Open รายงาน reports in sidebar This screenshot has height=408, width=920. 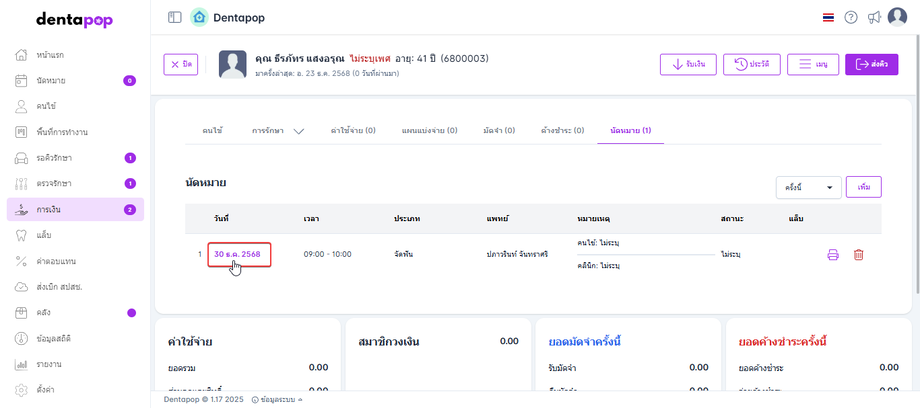coord(50,365)
